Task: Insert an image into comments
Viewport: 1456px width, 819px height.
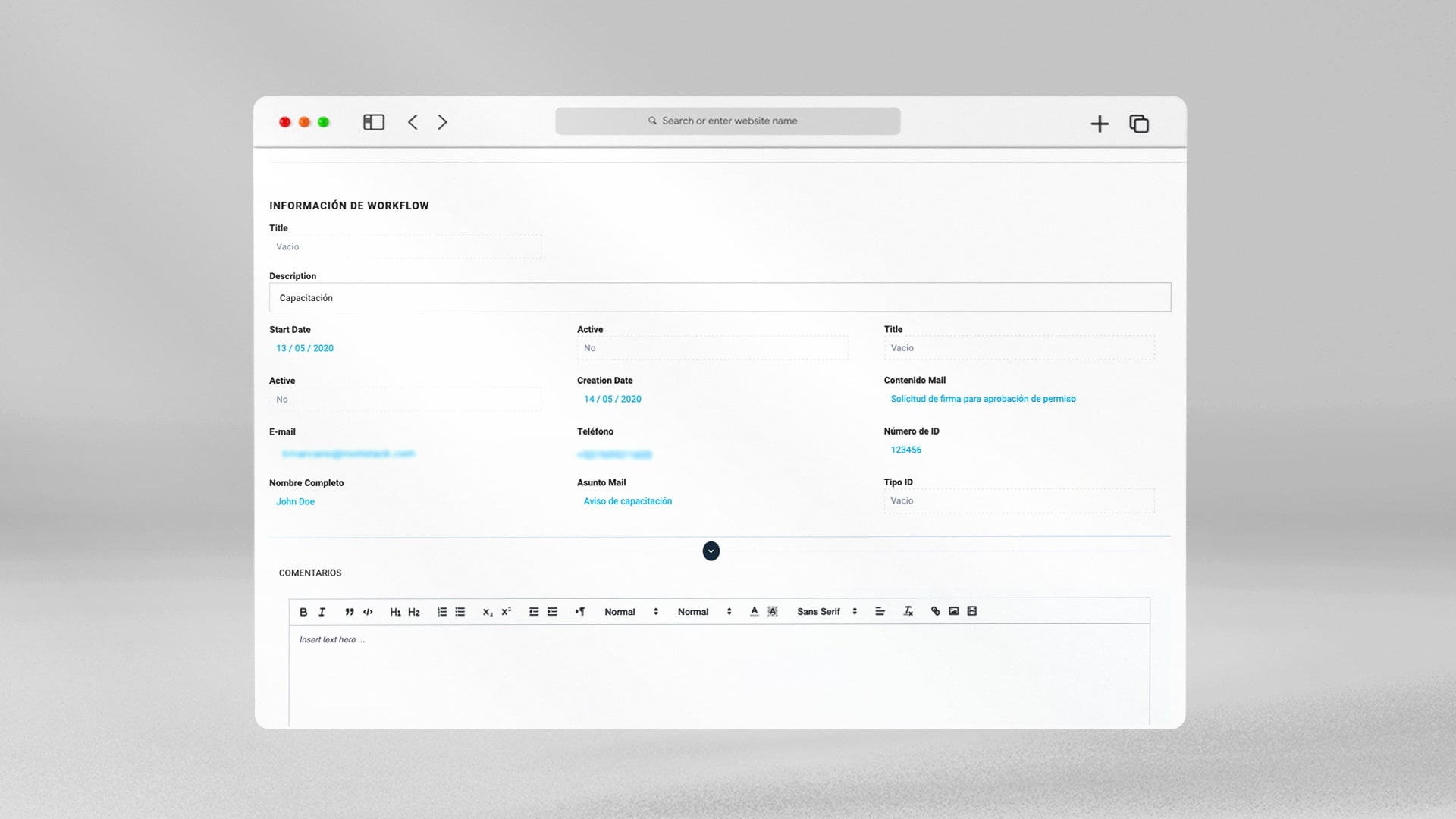Action: pos(954,611)
